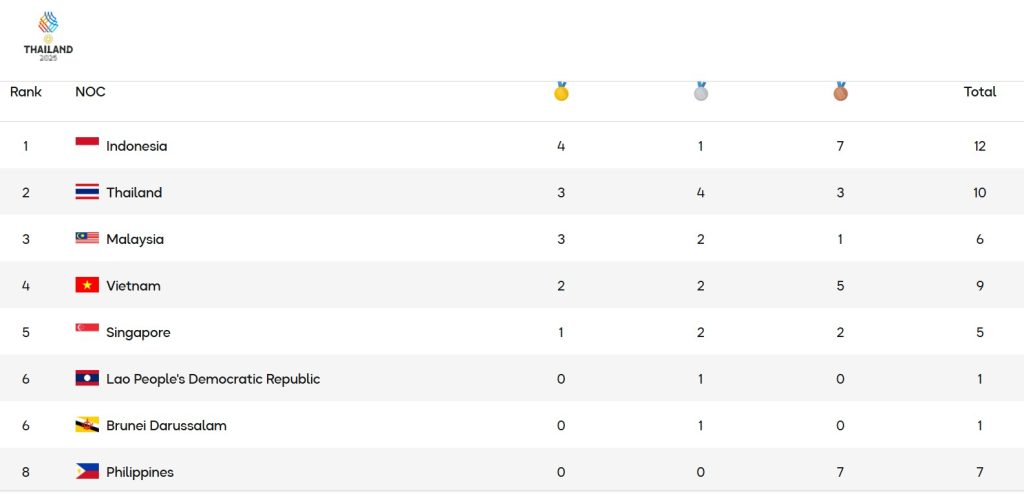
Task: Click the Thailand 2025 logo
Action: (x=48, y=36)
